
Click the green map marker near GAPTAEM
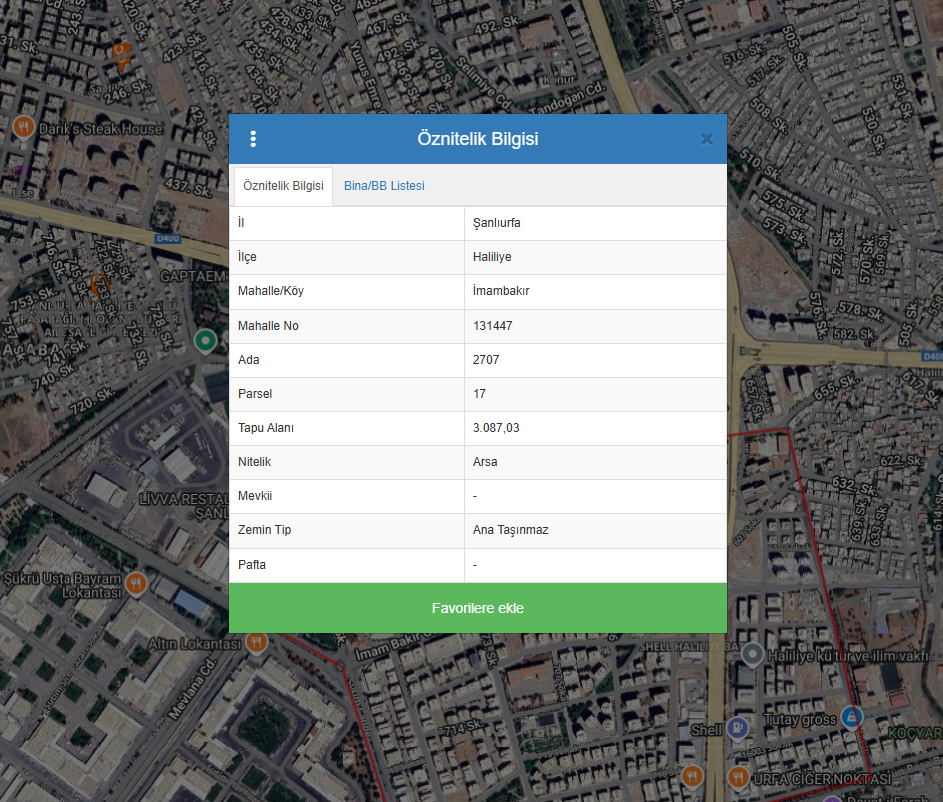[206, 341]
